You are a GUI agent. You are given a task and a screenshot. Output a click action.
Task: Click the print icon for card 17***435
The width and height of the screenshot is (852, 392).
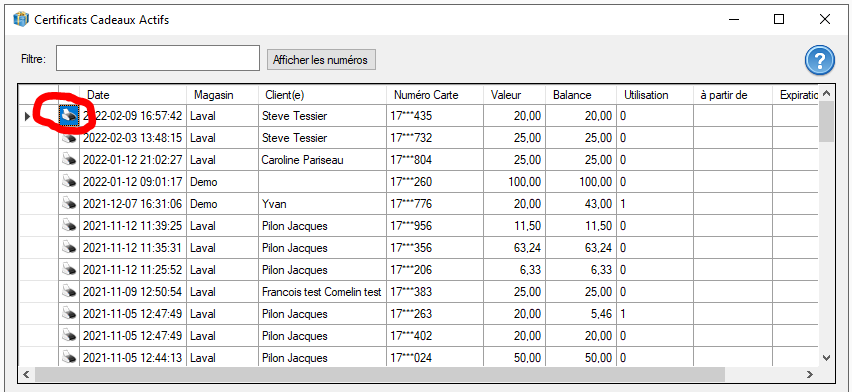tap(69, 116)
